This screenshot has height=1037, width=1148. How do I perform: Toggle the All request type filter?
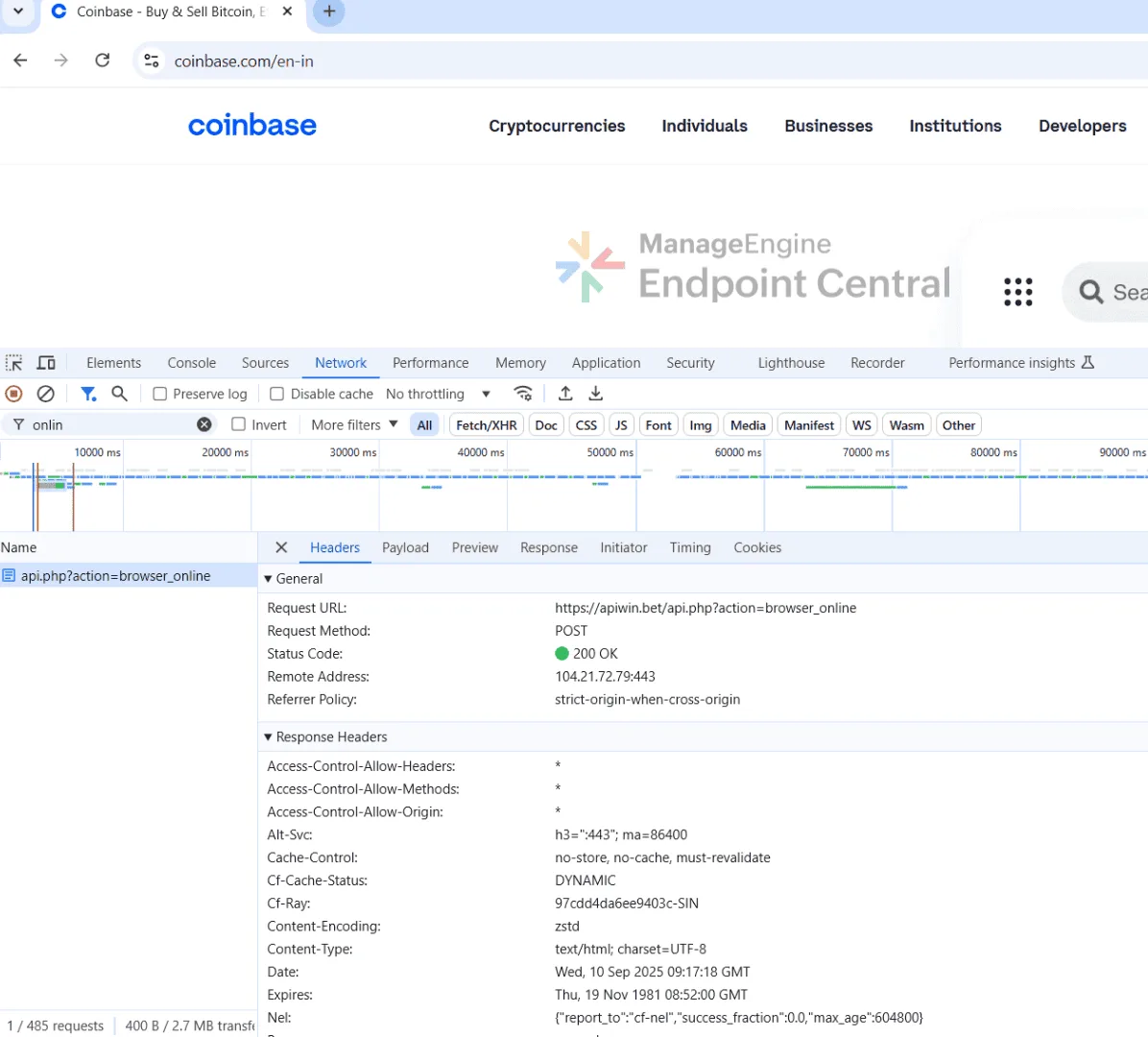click(x=424, y=425)
